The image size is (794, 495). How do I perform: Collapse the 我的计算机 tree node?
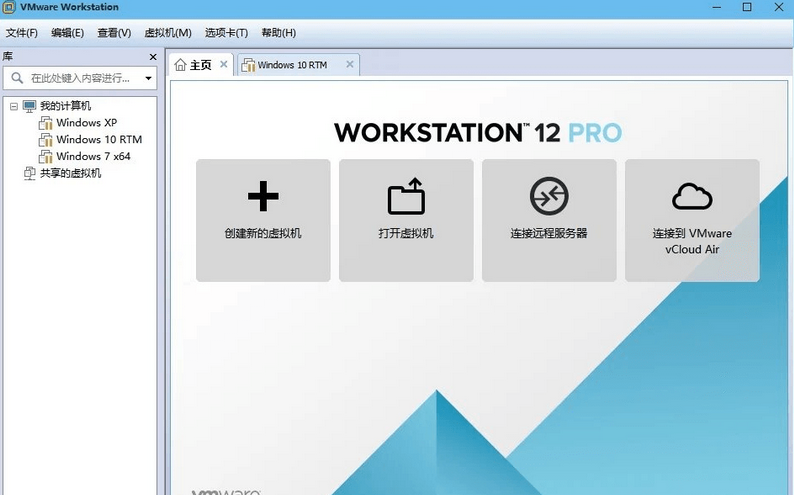pyautogui.click(x=14, y=106)
